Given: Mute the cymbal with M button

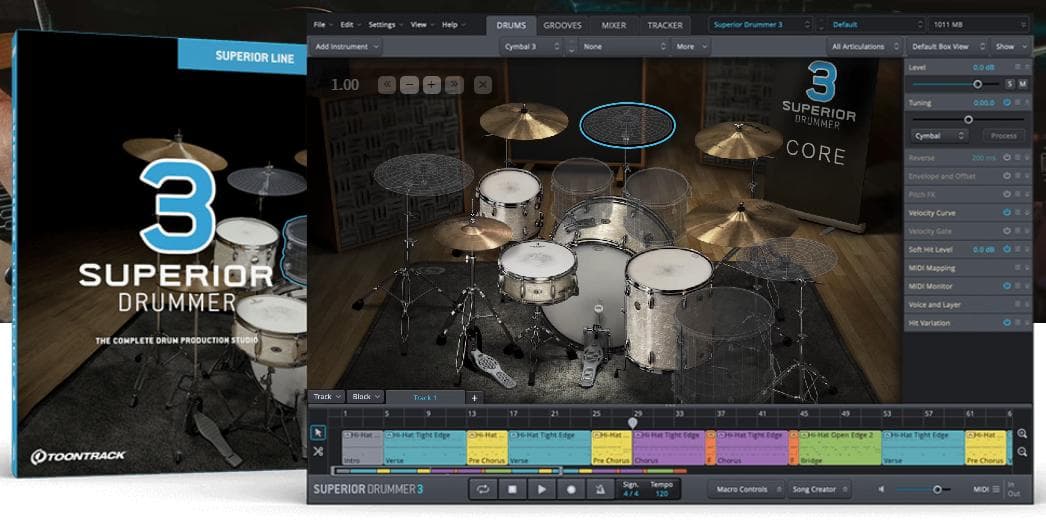Looking at the screenshot, I should 1023,84.
